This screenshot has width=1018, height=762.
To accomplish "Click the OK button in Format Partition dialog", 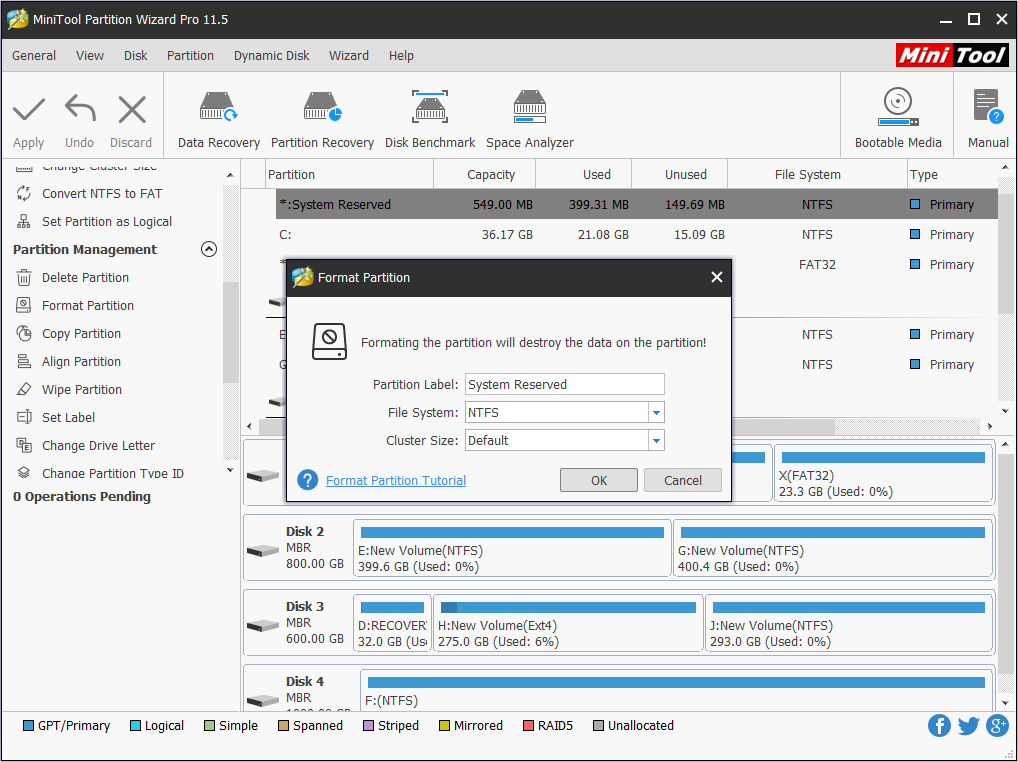I will (x=599, y=480).
